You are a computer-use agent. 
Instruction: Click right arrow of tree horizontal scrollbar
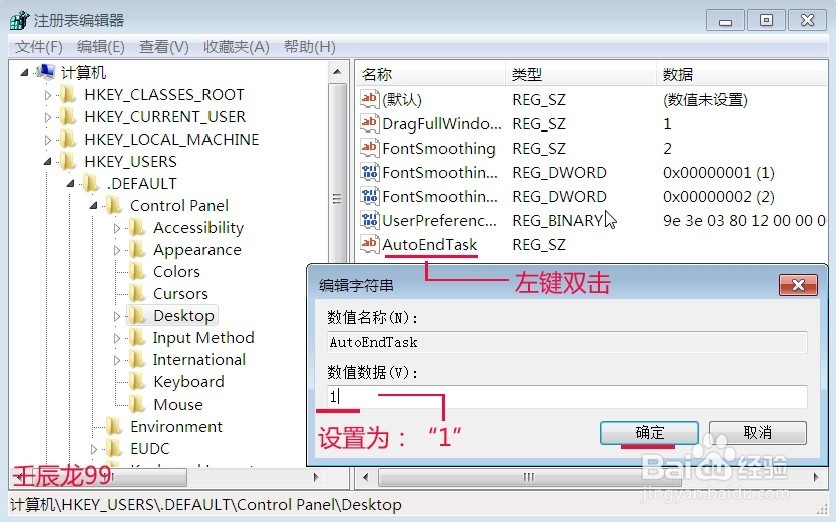pos(316,477)
